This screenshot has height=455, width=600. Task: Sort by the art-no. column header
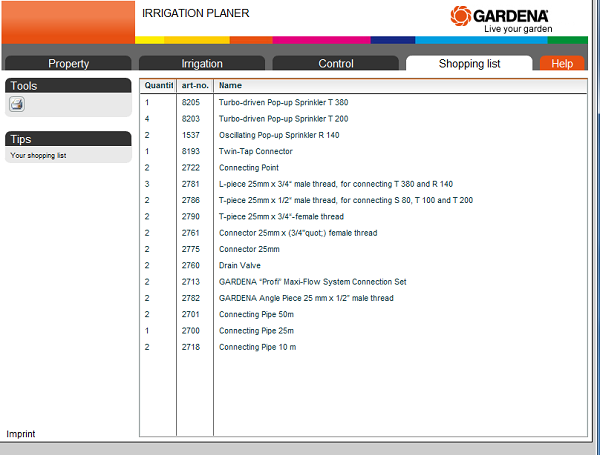tap(195, 85)
